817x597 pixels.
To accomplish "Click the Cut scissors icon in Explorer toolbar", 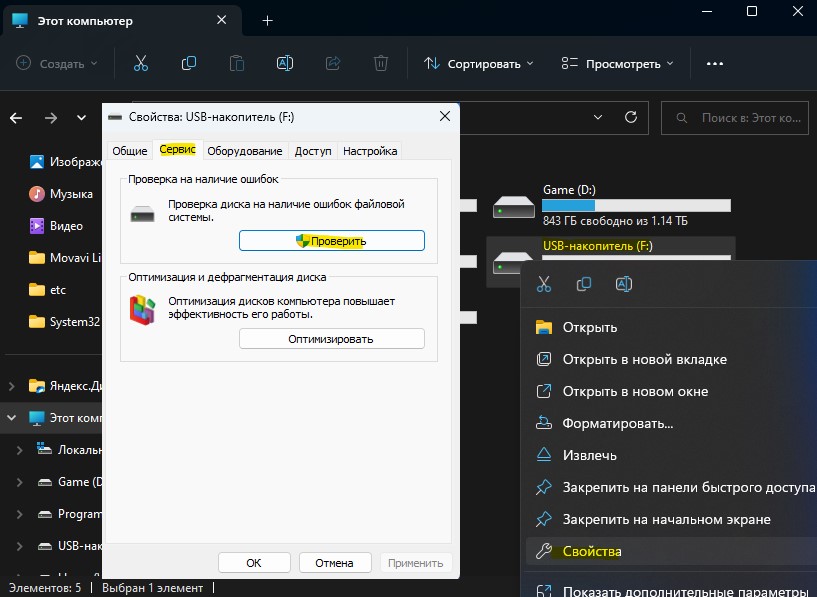I will [141, 64].
